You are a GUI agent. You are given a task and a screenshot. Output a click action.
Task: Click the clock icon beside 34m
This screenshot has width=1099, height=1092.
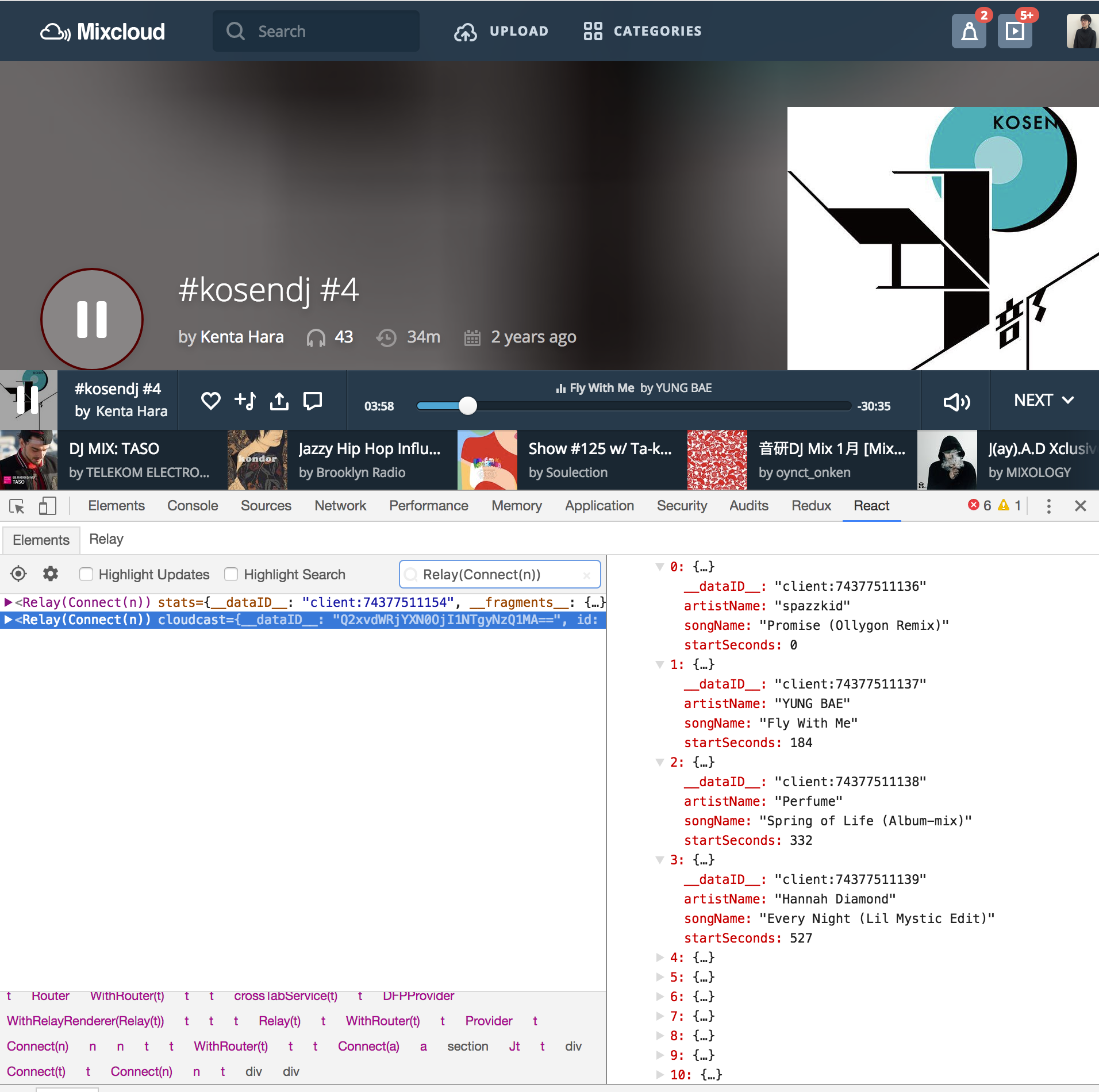coord(386,337)
